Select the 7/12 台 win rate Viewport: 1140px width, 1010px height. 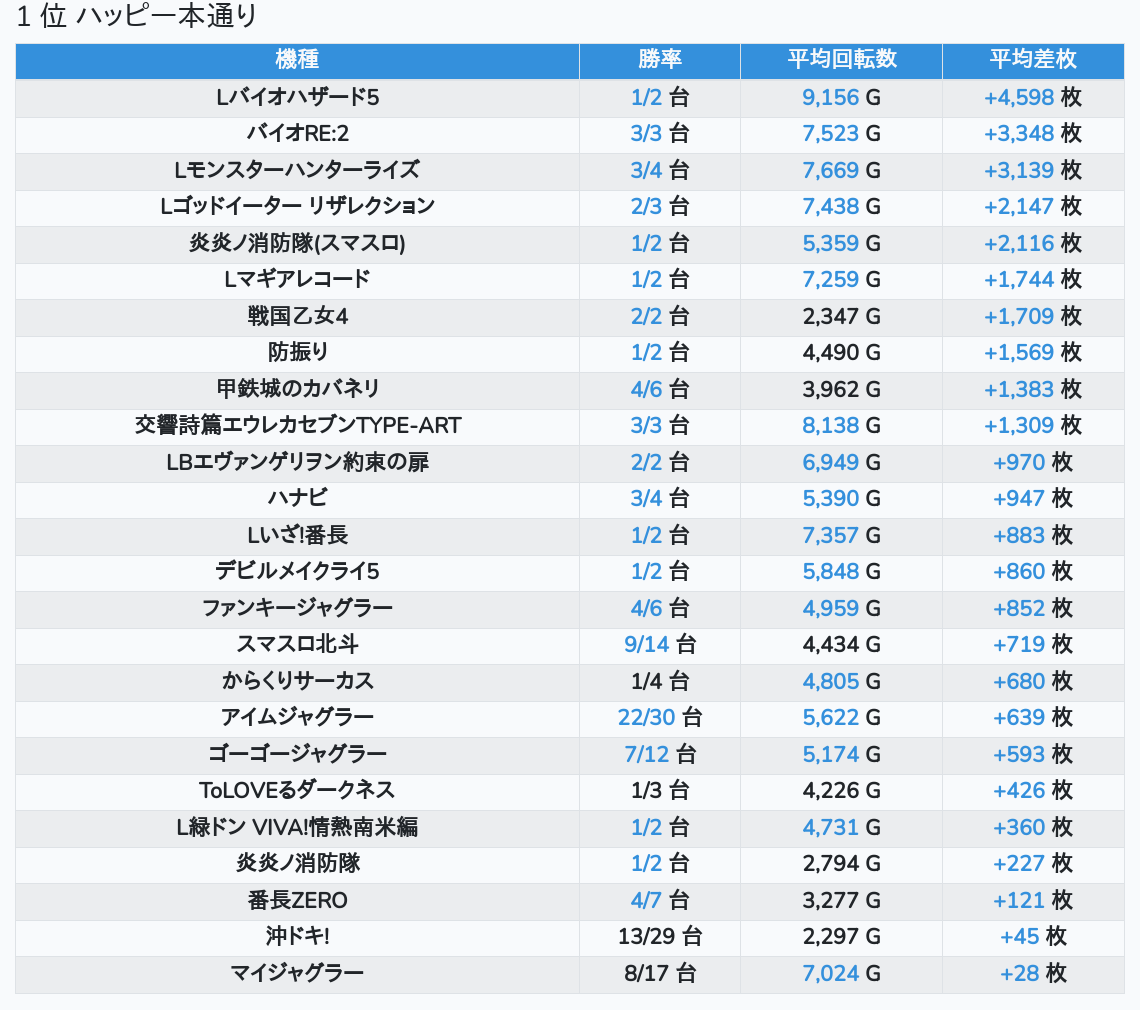point(659,754)
